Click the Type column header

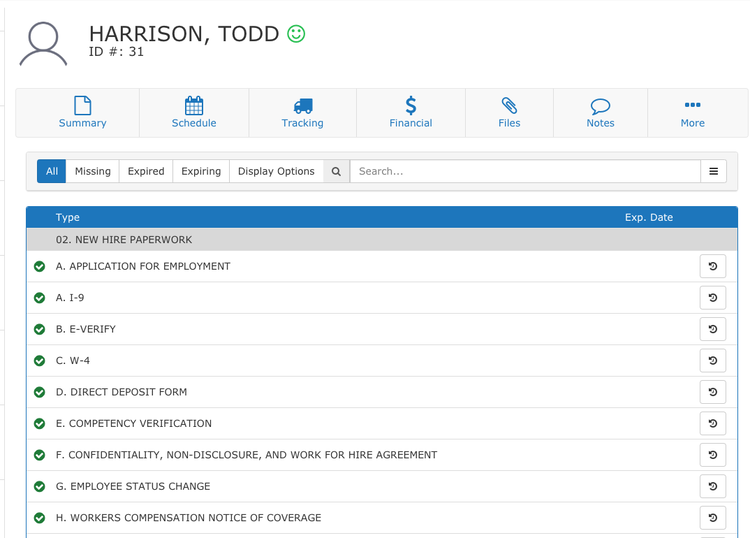(x=67, y=217)
